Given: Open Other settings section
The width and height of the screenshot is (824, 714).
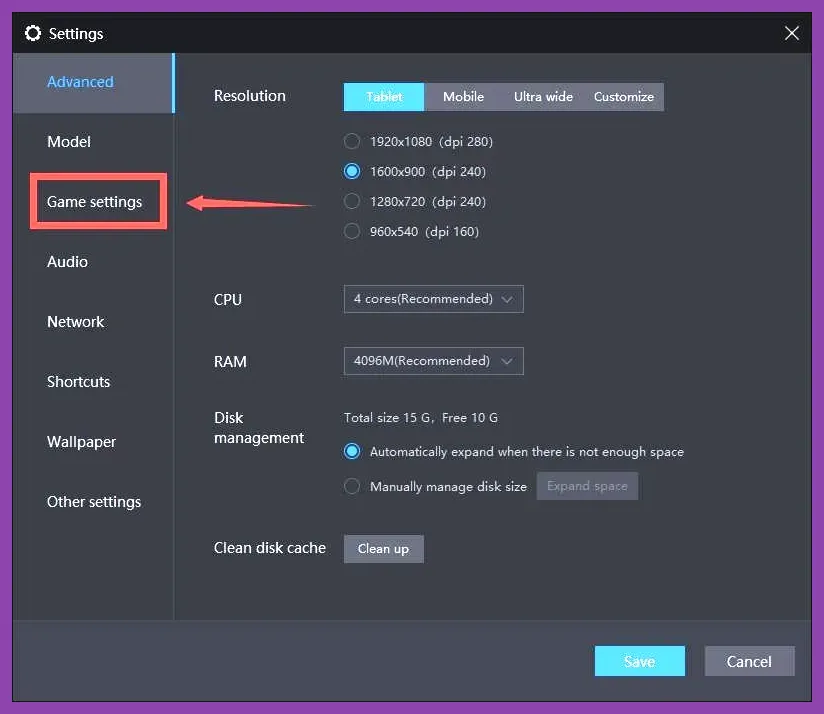Looking at the screenshot, I should pyautogui.click(x=94, y=502).
